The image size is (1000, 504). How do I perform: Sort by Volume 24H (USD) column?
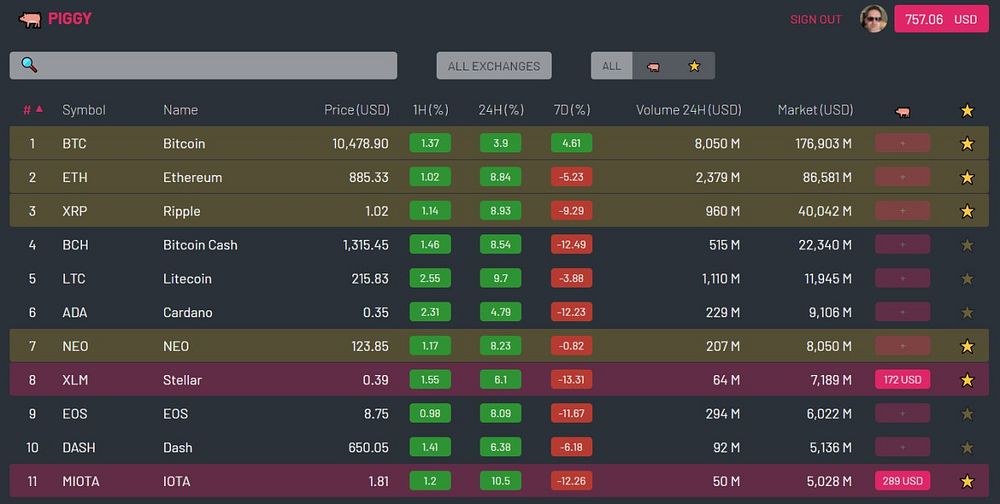pyautogui.click(x=689, y=110)
